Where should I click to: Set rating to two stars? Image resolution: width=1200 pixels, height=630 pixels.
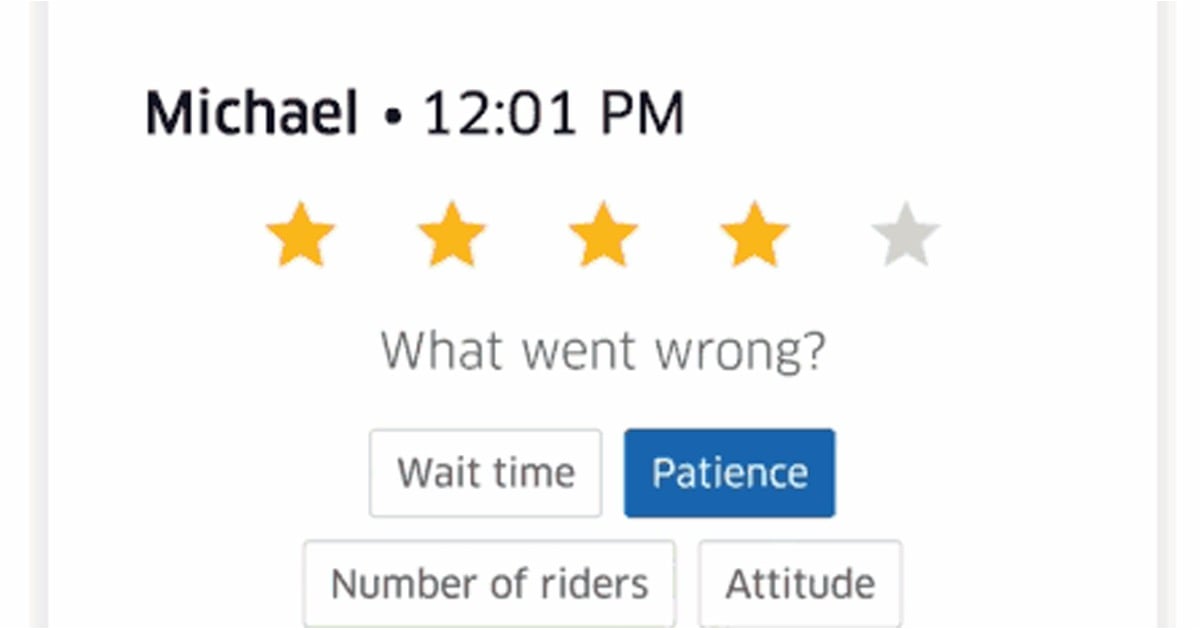pyautogui.click(x=451, y=236)
